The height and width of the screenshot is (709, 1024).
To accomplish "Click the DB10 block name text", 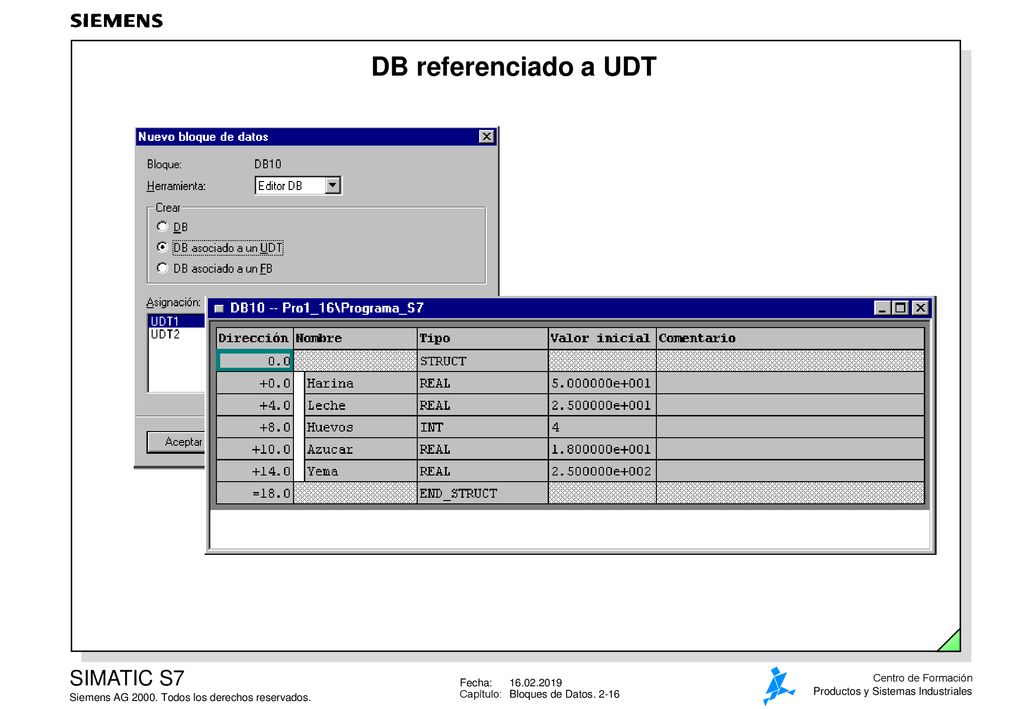I will [x=268, y=164].
